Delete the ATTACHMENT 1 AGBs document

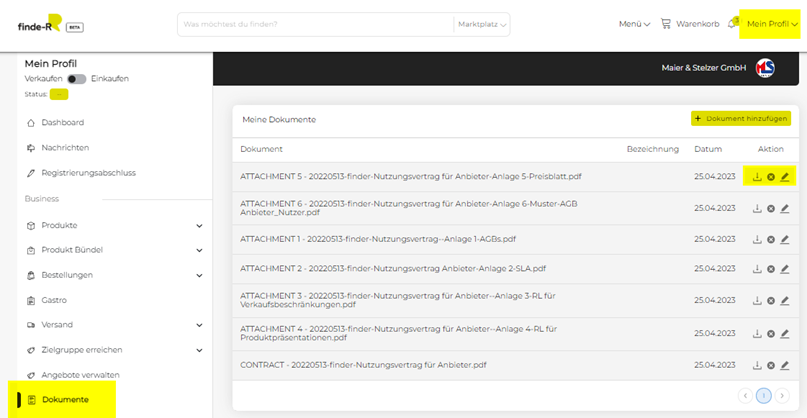(x=770, y=239)
